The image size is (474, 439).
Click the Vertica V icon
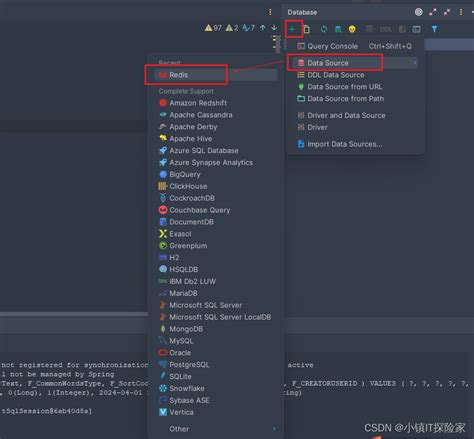pos(163,412)
